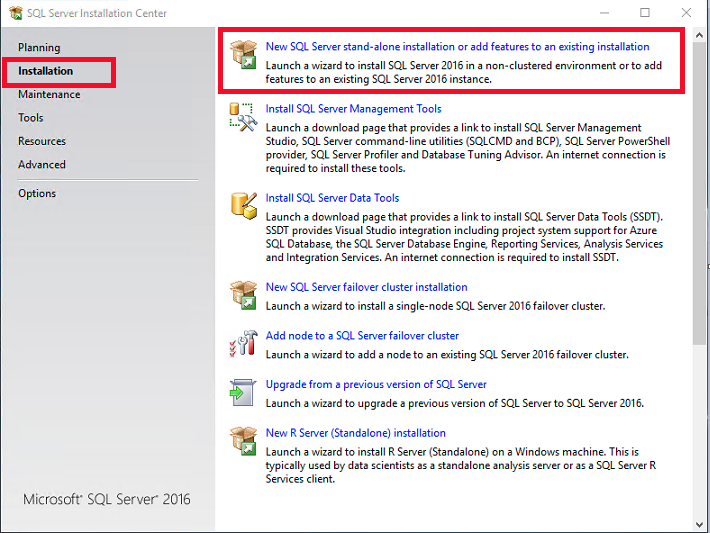Start Upgrade from a previous version link
Viewport: 710px width, 533px height.
[x=376, y=384]
